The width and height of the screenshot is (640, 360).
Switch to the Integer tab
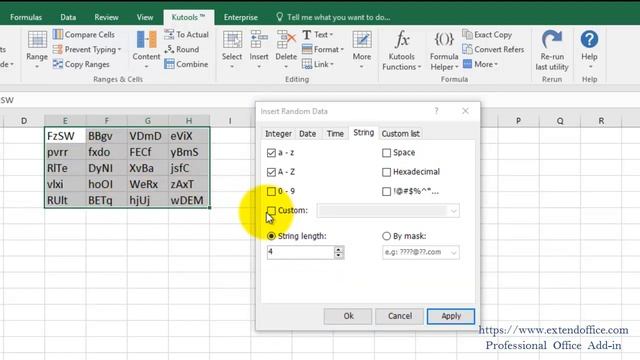[x=278, y=133]
